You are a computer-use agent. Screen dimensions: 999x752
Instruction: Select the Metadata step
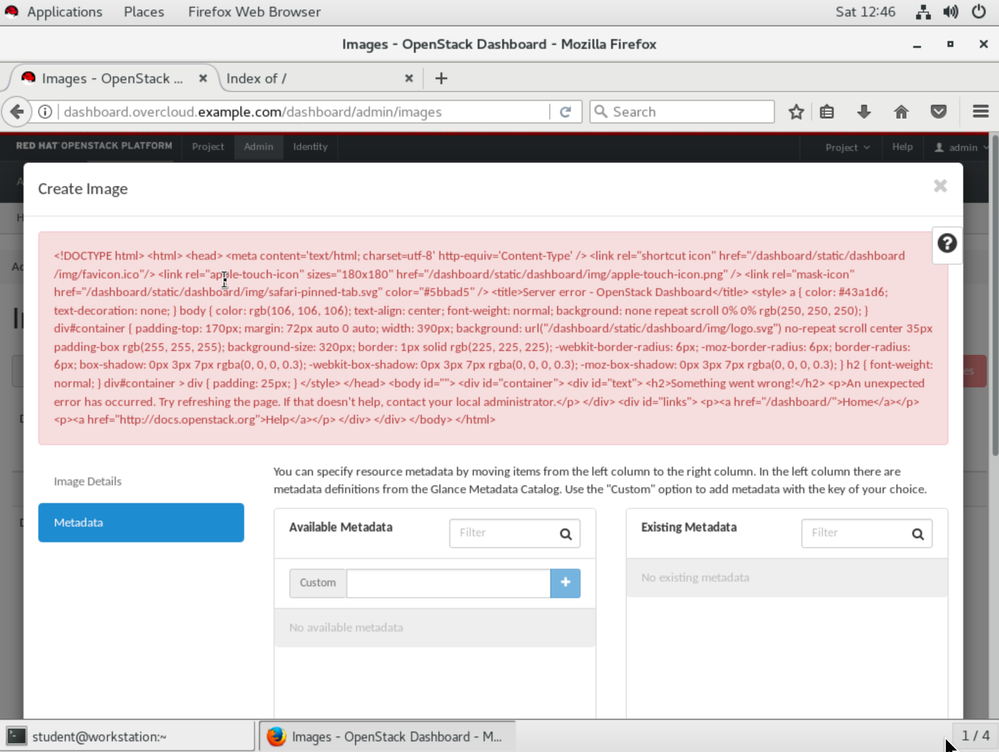(141, 523)
